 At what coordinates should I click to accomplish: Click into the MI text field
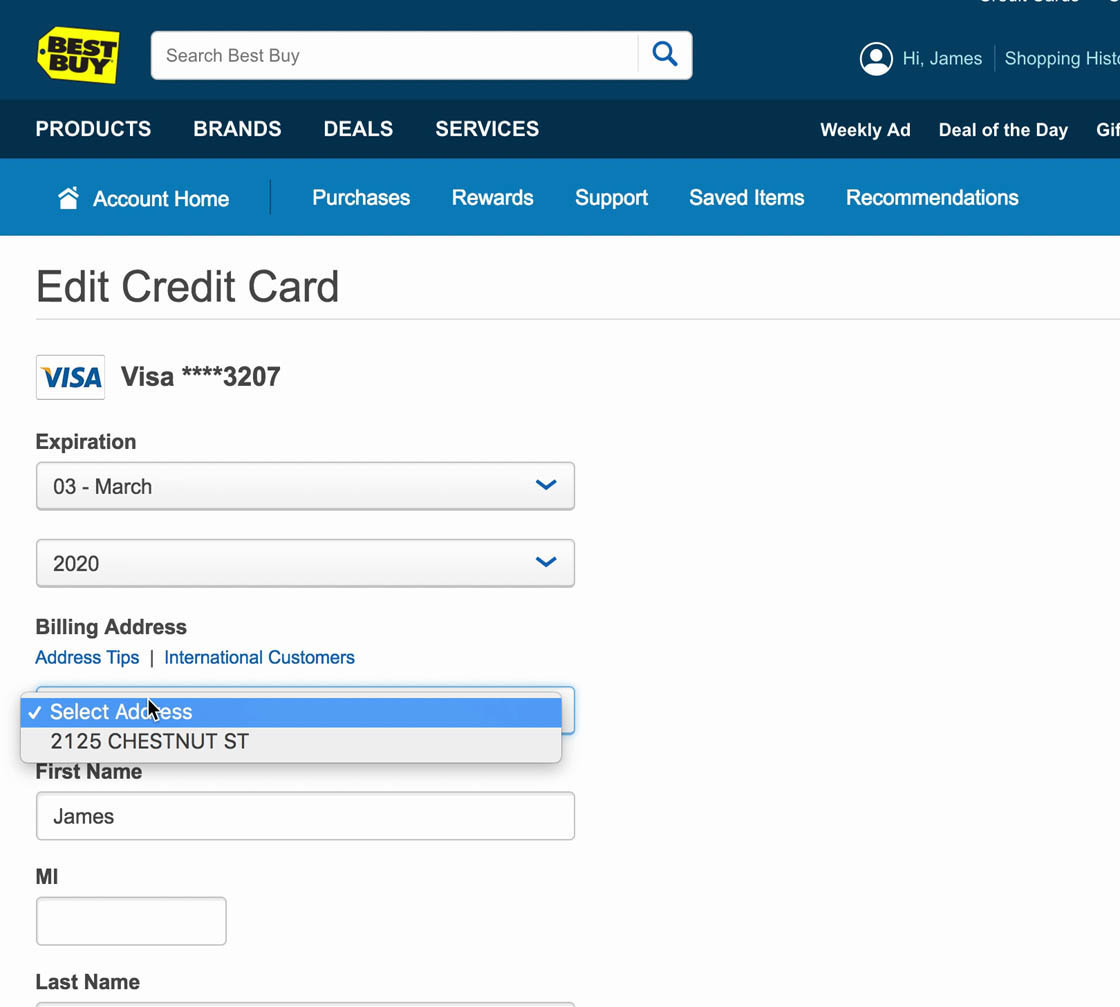pyautogui.click(x=131, y=921)
